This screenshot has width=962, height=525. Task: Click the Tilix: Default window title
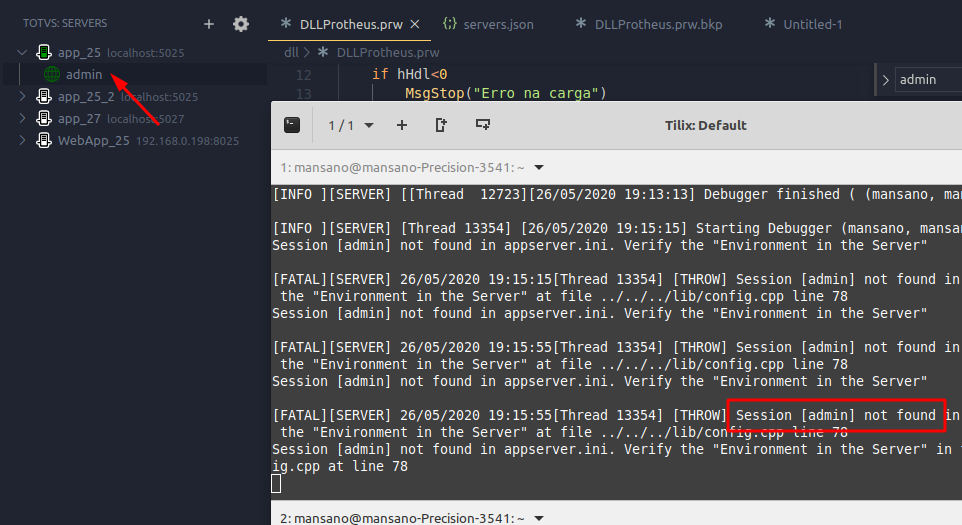pyautogui.click(x=706, y=125)
